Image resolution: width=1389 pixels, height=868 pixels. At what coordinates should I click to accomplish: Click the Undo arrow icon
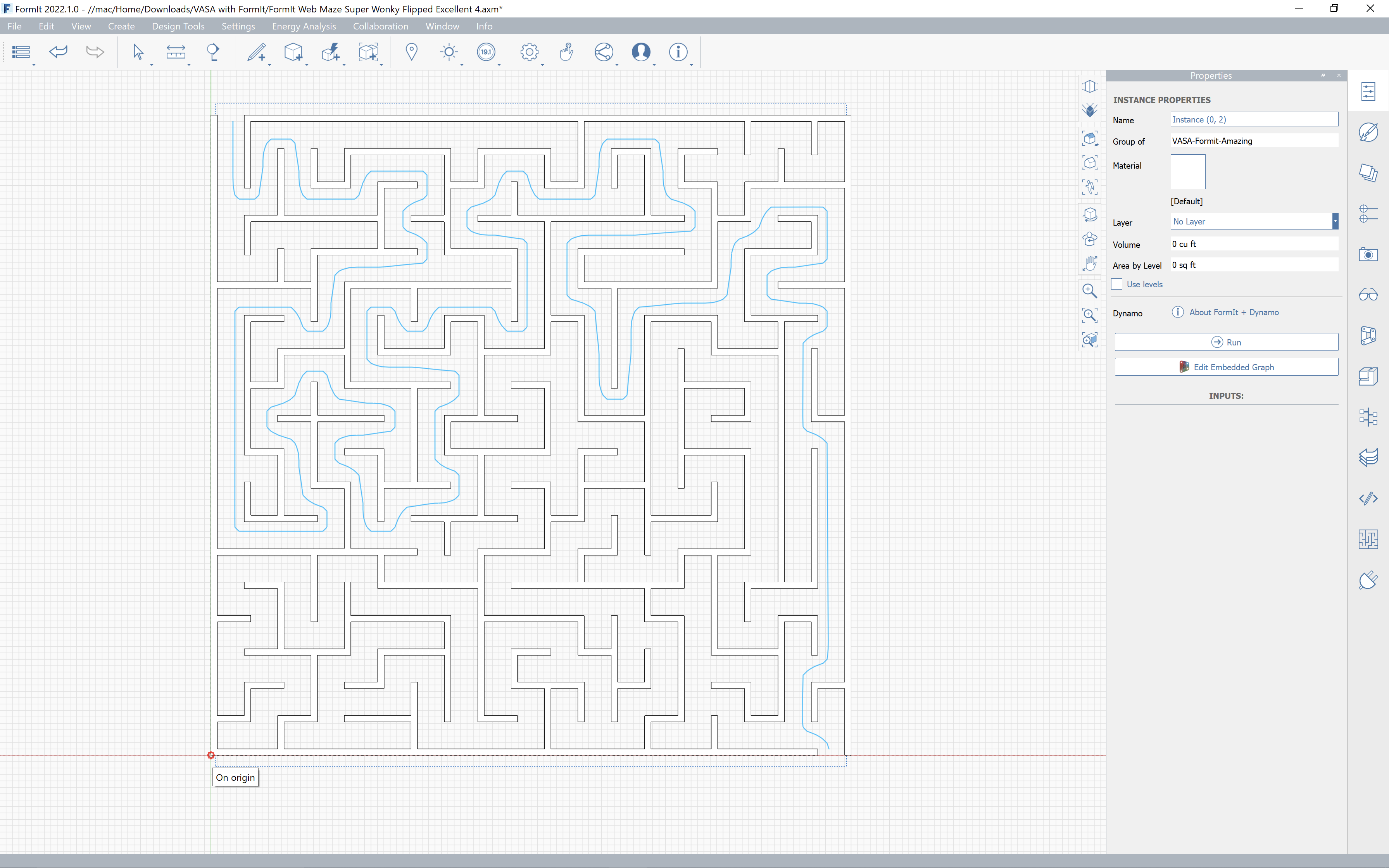point(58,52)
